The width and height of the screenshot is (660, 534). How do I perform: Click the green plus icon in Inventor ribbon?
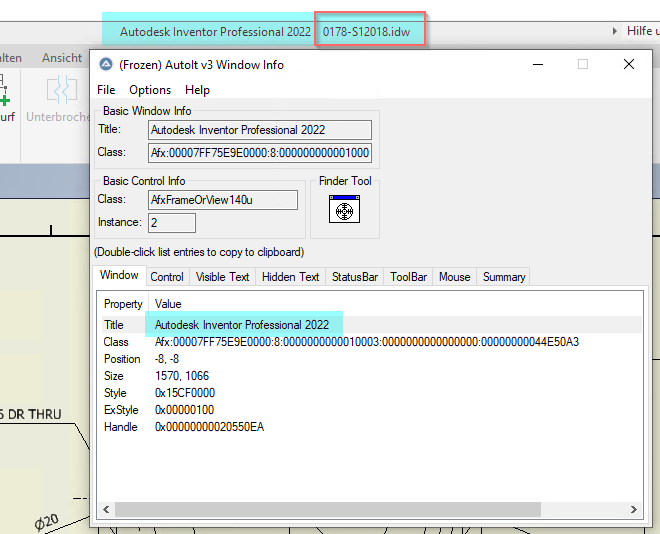(5, 101)
